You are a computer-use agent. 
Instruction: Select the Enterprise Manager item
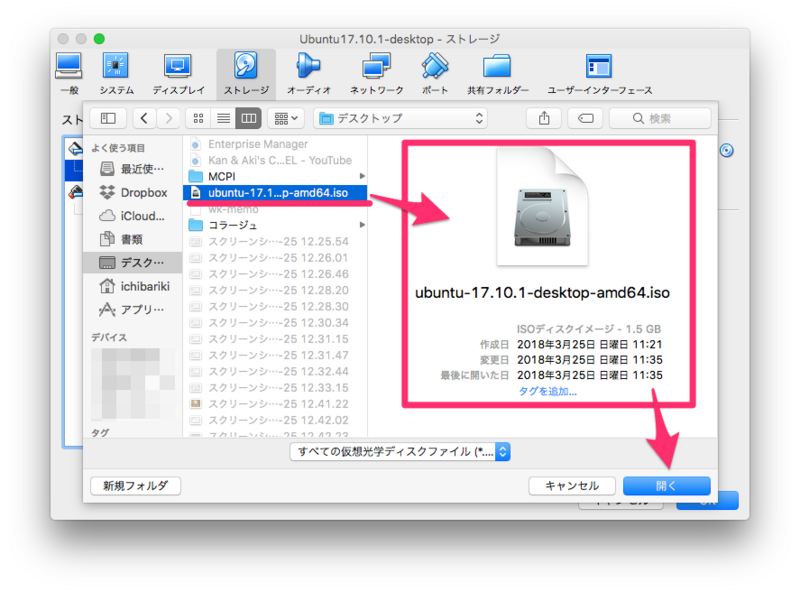point(275,144)
